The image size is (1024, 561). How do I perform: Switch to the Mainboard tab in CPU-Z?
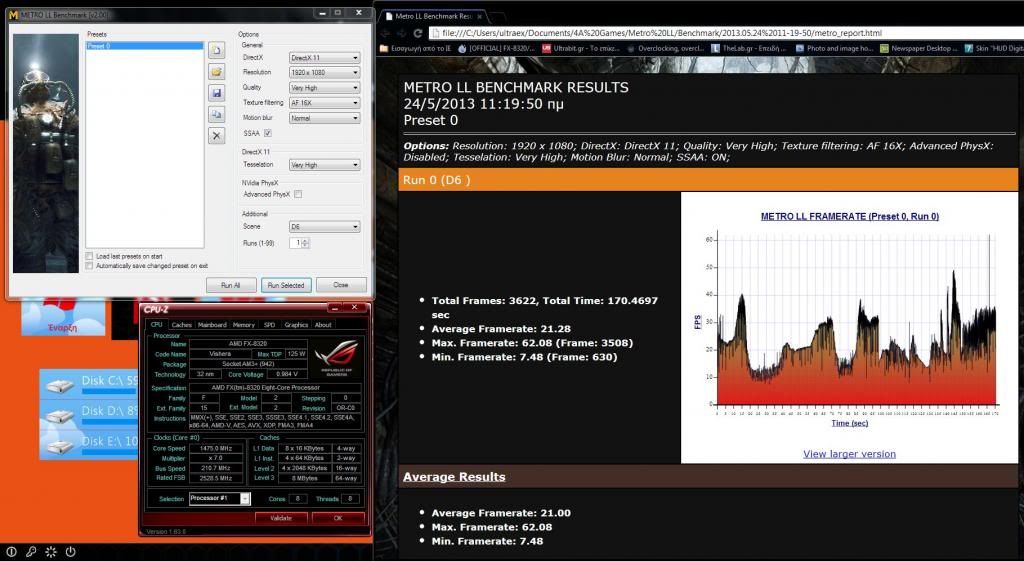coord(212,324)
